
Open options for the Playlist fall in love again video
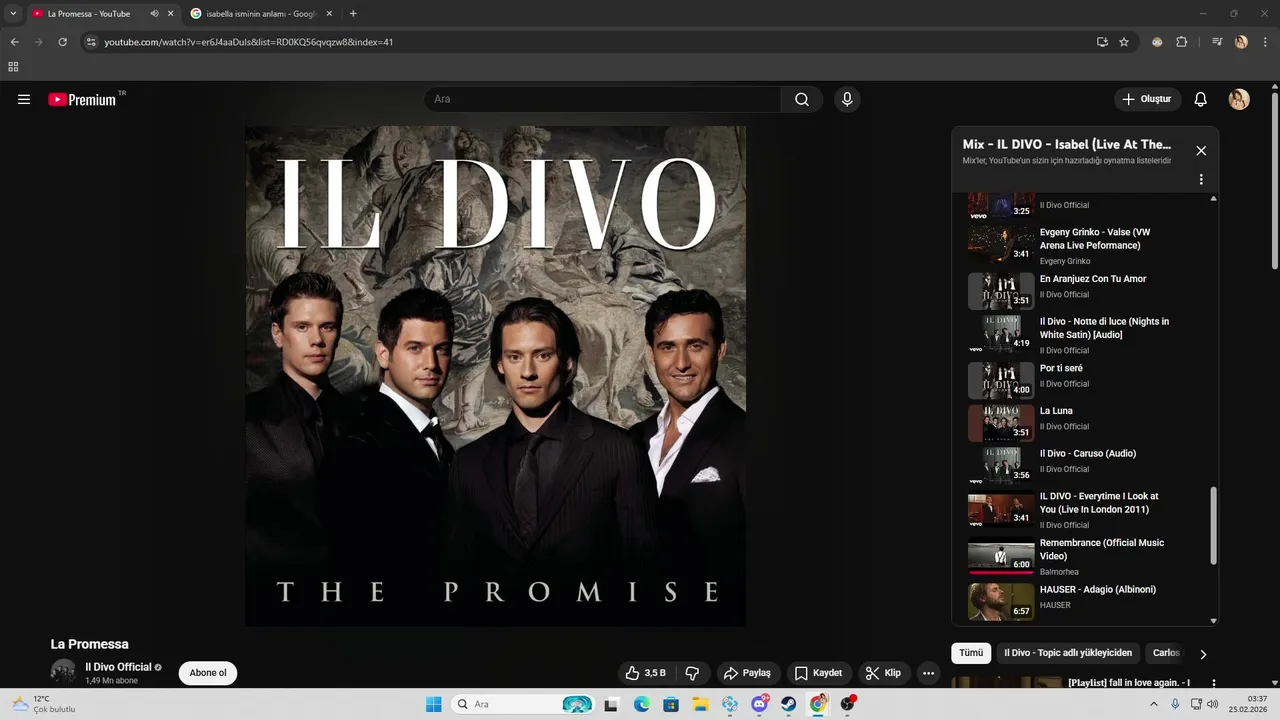coord(1214,683)
